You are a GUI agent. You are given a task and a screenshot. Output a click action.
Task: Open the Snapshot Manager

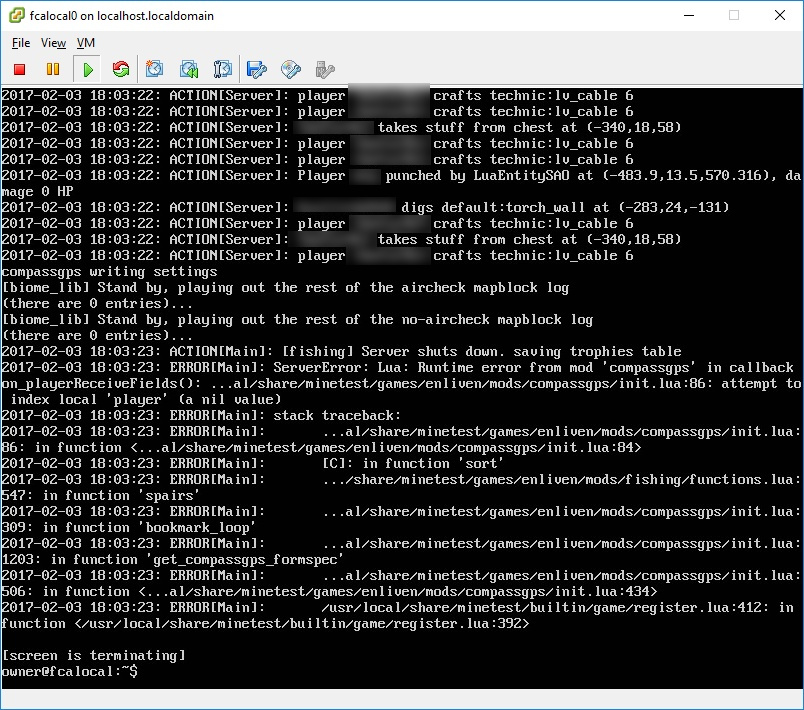coord(223,69)
